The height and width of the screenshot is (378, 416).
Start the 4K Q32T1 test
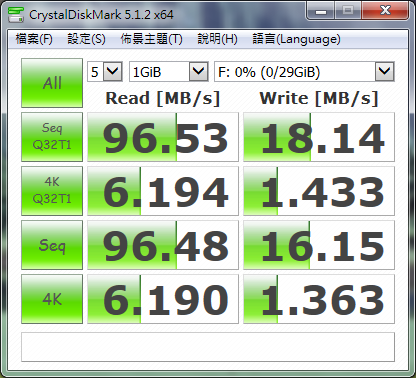click(52, 191)
